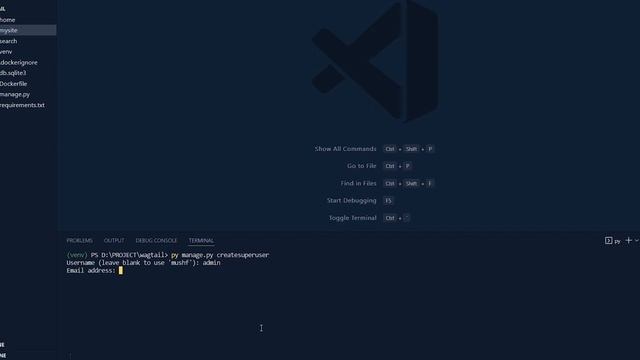Open the Dockerfile
The width and height of the screenshot is (640, 360).
click(13, 84)
